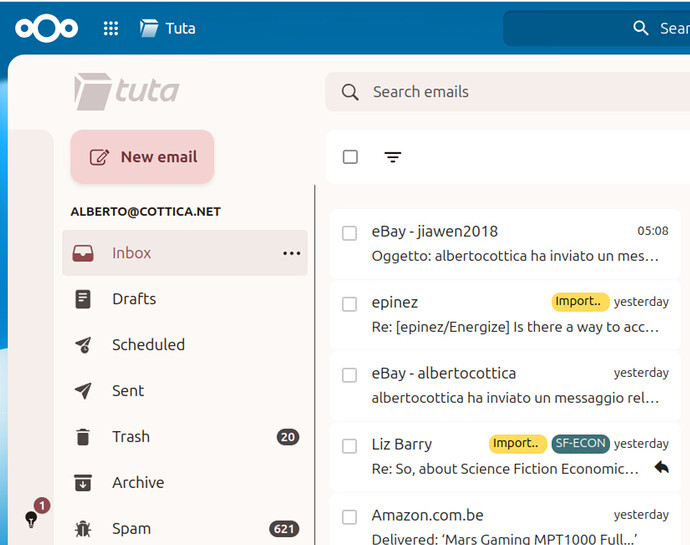This screenshot has height=545, width=690.
Task: Open the Archive folder
Action: (x=185, y=482)
